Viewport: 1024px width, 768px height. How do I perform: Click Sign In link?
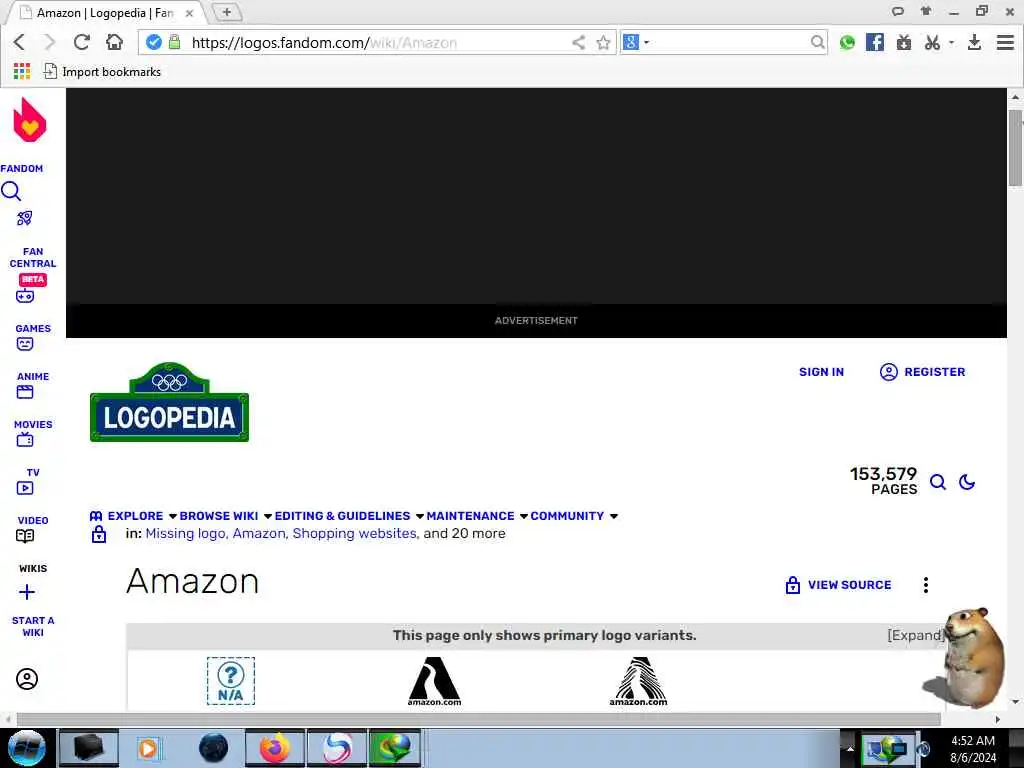click(x=822, y=372)
